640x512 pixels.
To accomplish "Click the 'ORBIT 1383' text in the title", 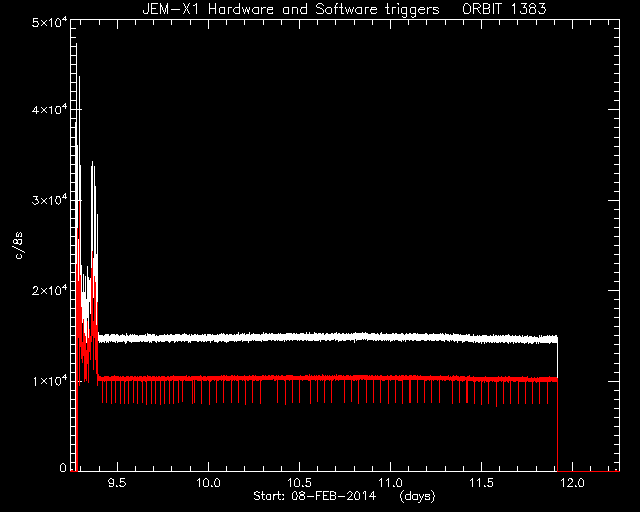I will click(x=504, y=9).
